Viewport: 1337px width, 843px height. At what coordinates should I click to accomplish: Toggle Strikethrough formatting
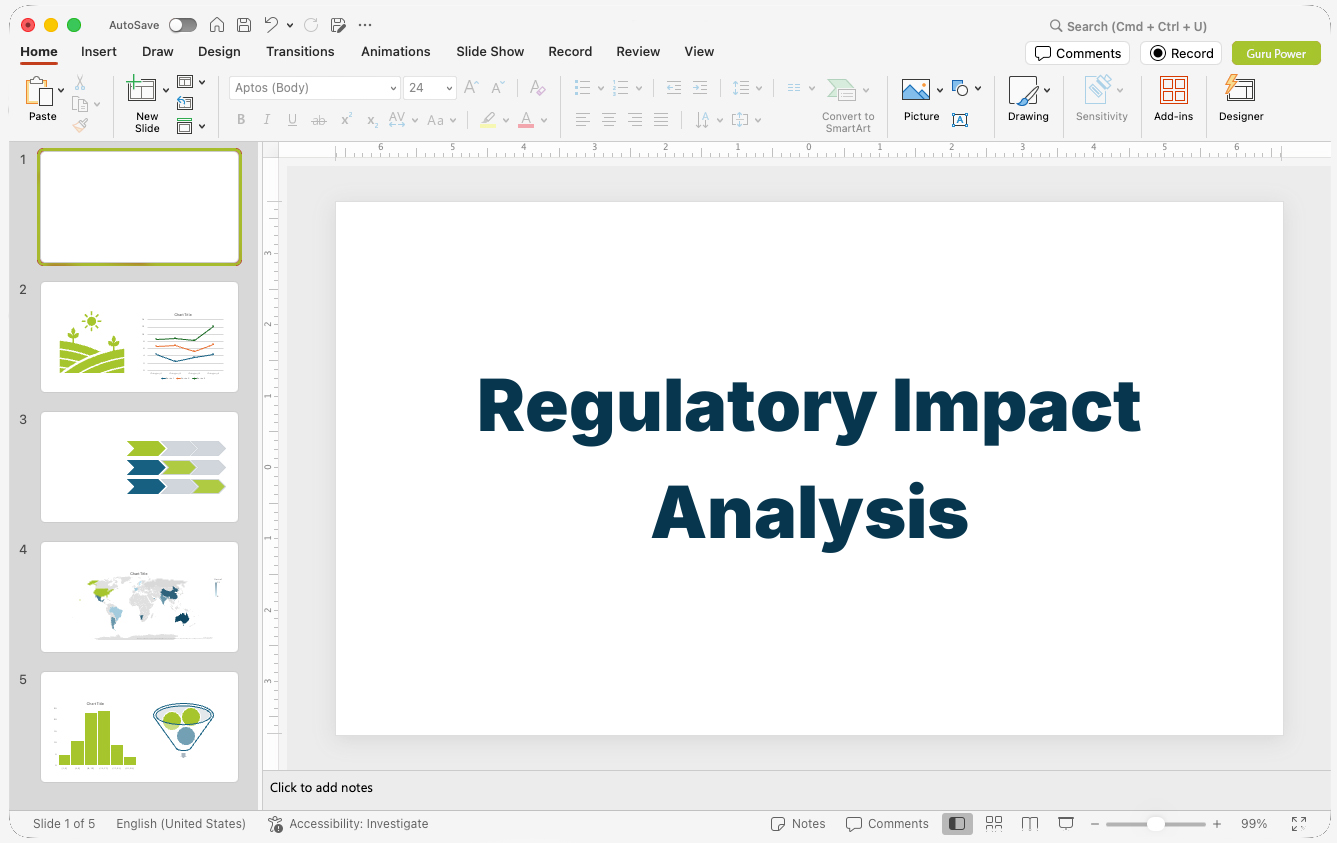click(319, 120)
